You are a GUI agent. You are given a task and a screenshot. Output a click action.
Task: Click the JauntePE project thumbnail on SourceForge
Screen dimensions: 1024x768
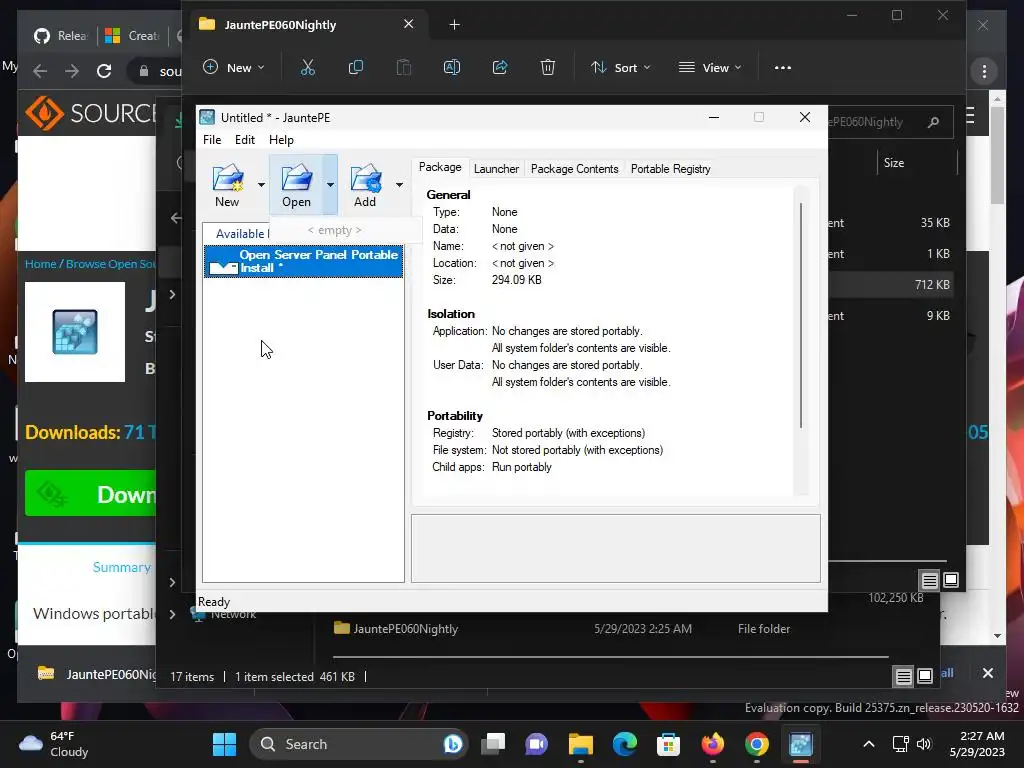75,332
